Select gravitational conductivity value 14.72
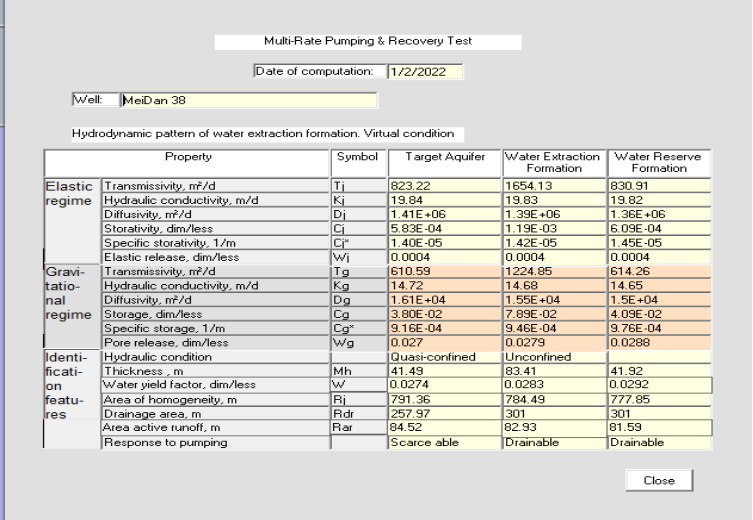 (x=444, y=285)
